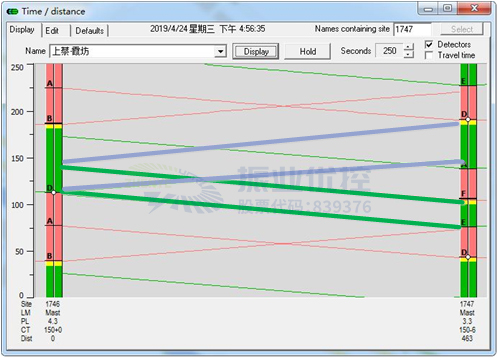Click the upper thick blue progression band

pyautogui.click(x=261, y=143)
